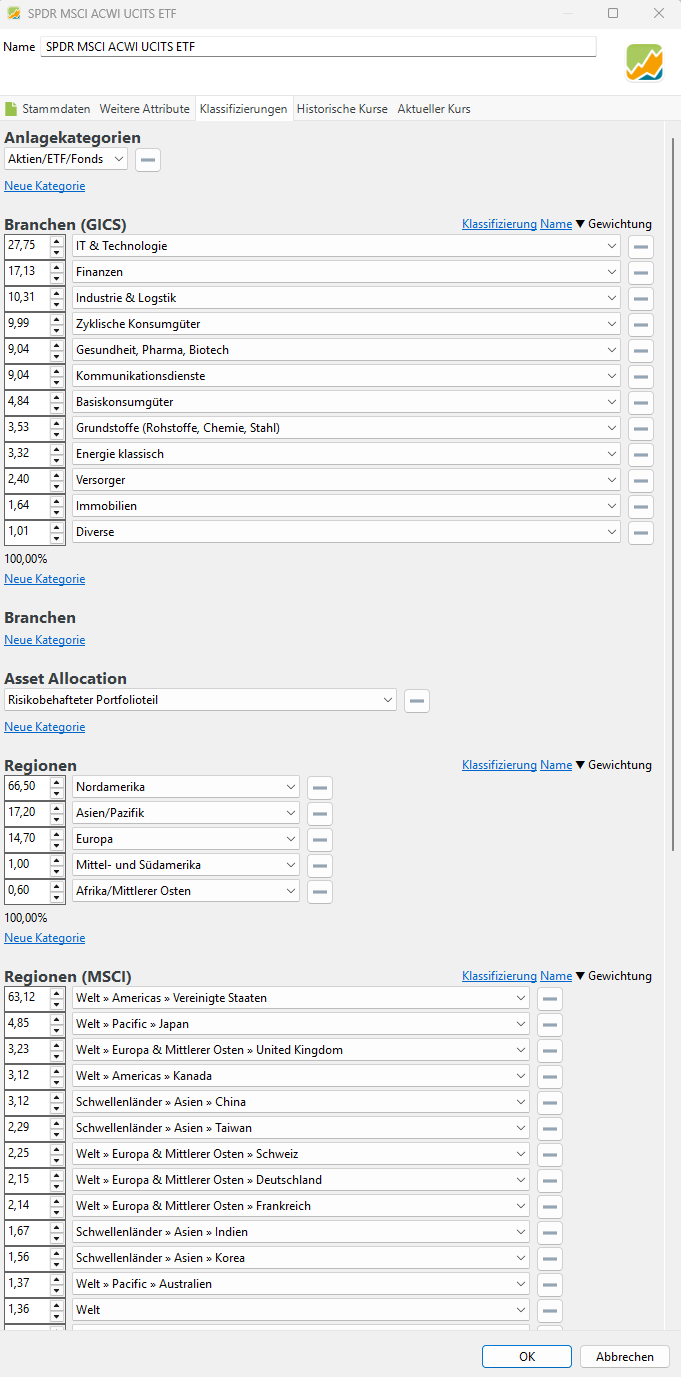Decrease the Diverse weight 1,01
Image resolution: width=681 pixels, height=1377 pixels.
click(57, 538)
